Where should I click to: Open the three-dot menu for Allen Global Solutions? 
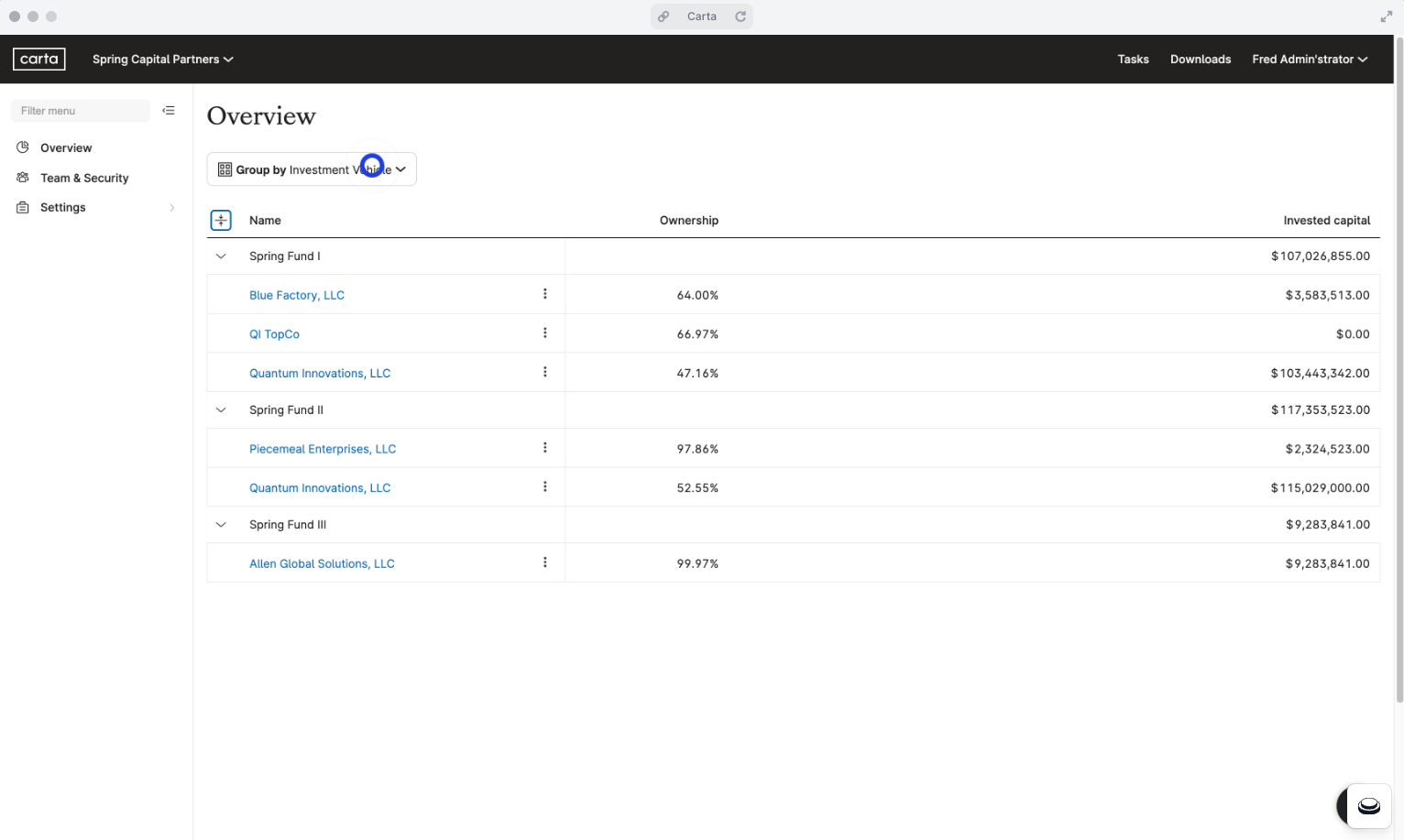point(545,562)
